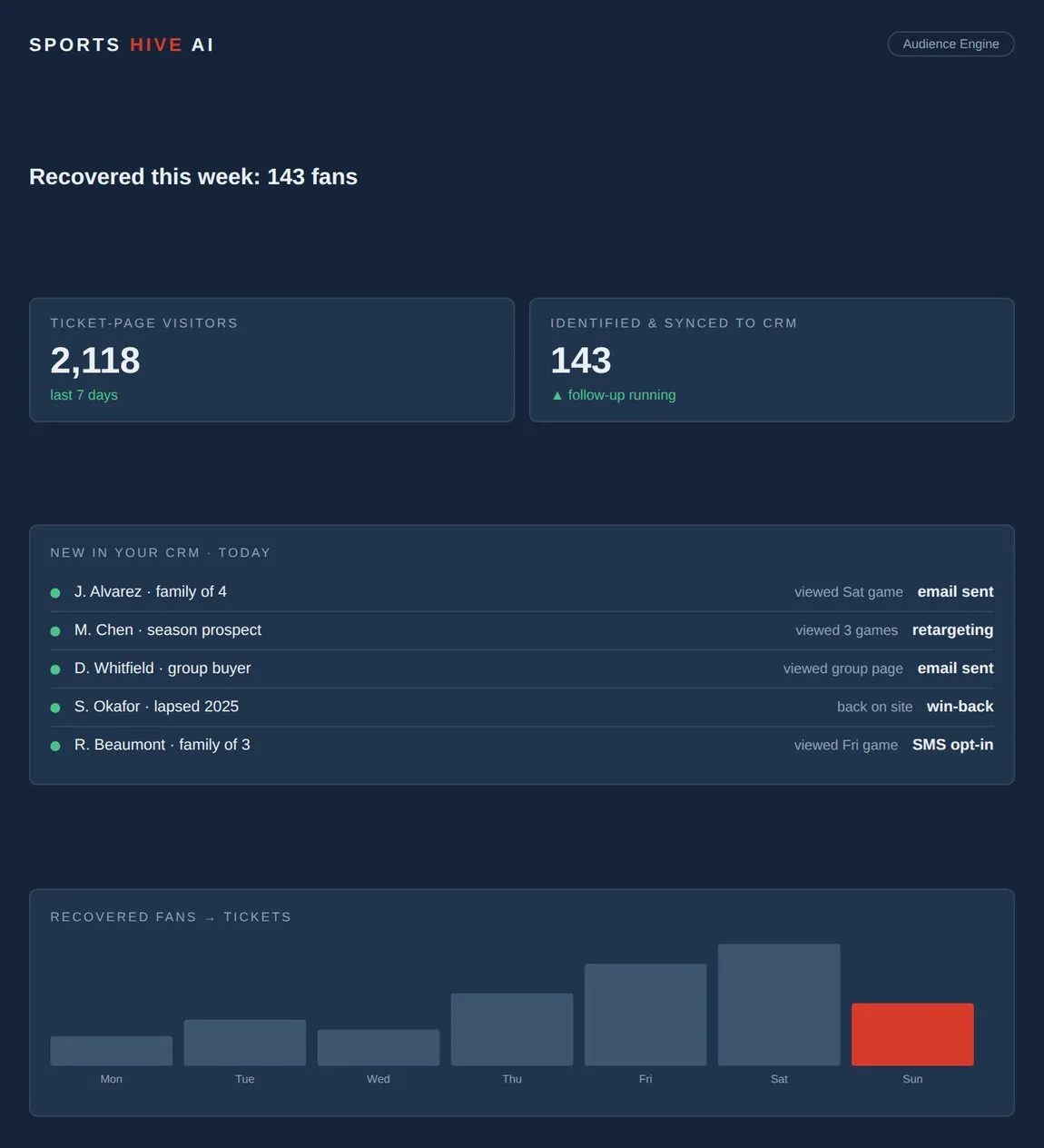Viewport: 1044px width, 1148px height.
Task: Select the Sat bar in the chart
Action: (779, 1004)
